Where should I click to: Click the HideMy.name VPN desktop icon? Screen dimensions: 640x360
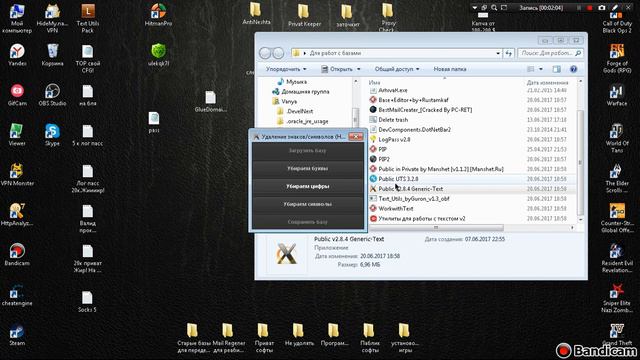point(52,18)
